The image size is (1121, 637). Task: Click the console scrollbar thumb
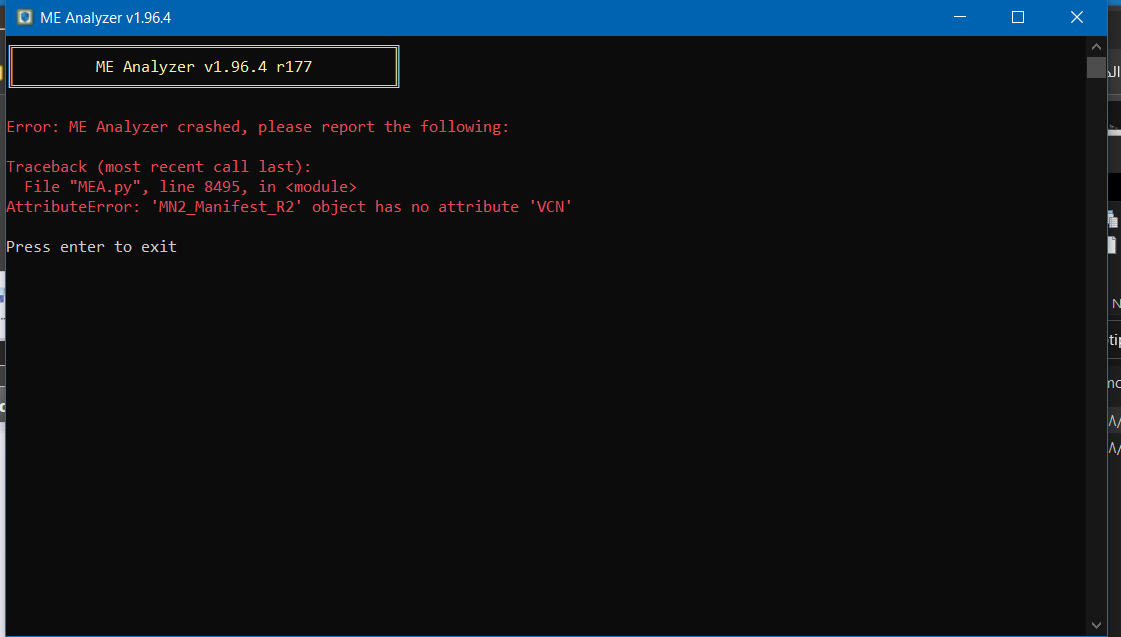(x=1096, y=67)
